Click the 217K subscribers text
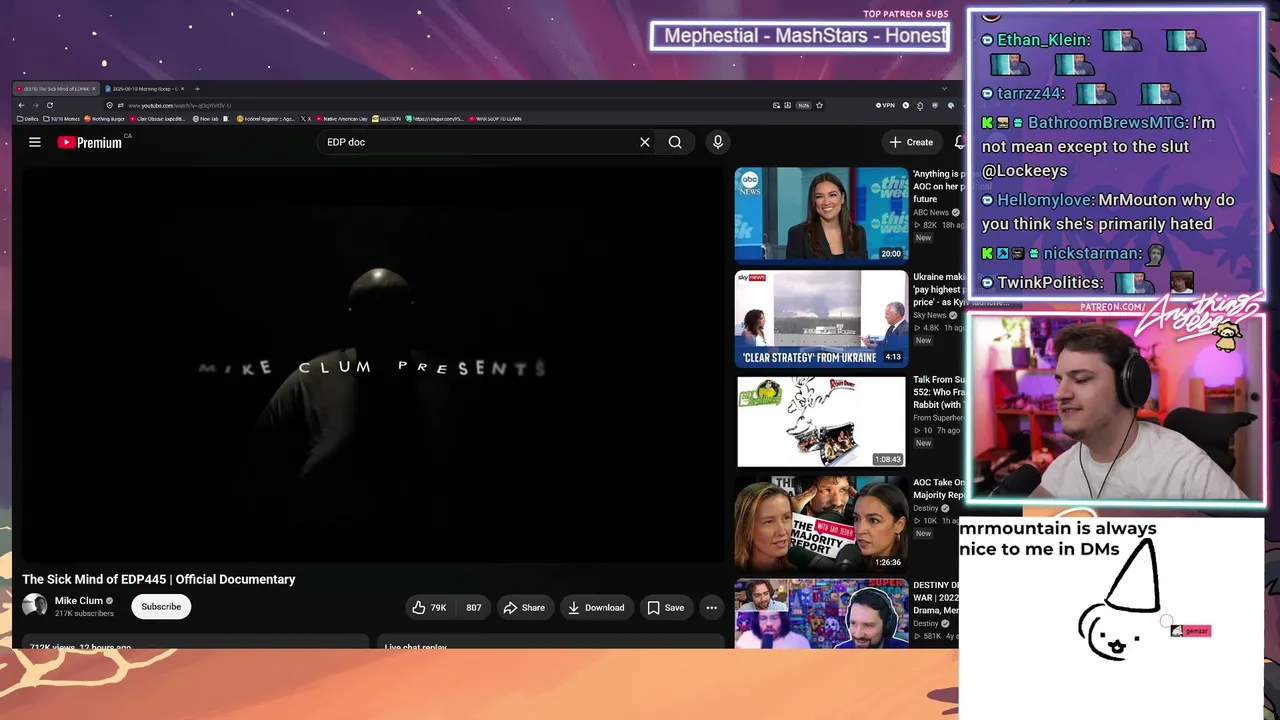1280x720 pixels. (84, 613)
